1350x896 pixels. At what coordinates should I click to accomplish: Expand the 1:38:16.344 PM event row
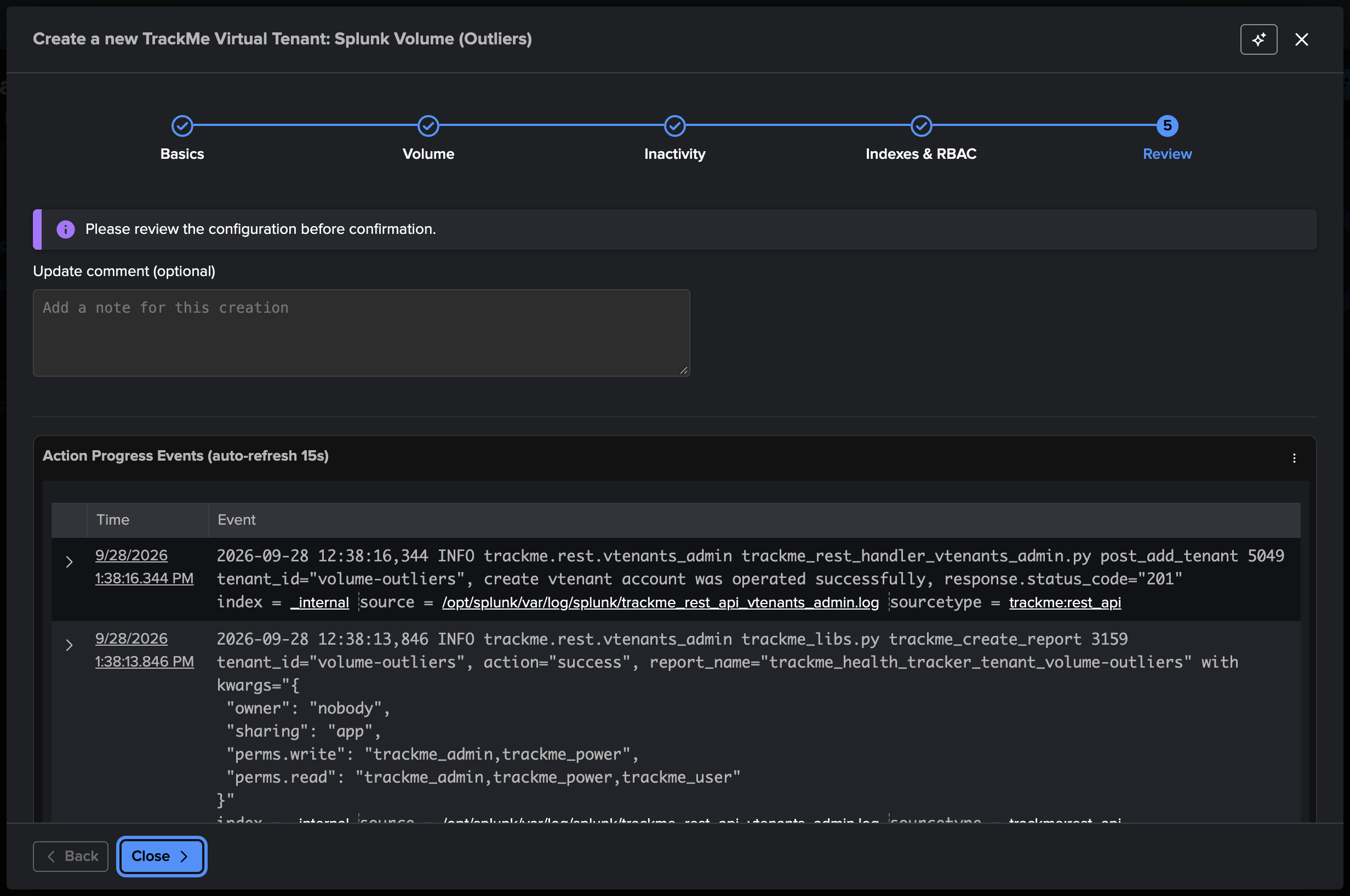point(69,562)
